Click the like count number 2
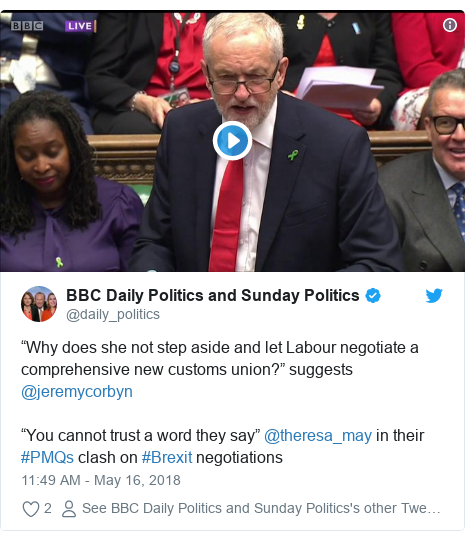The width and height of the screenshot is (465, 541). 48,509
